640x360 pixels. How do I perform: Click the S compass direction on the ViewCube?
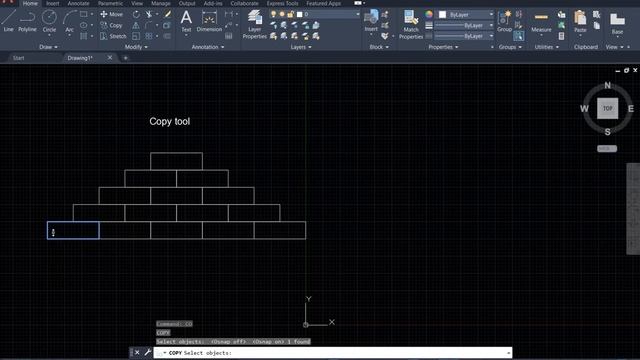pyautogui.click(x=607, y=131)
